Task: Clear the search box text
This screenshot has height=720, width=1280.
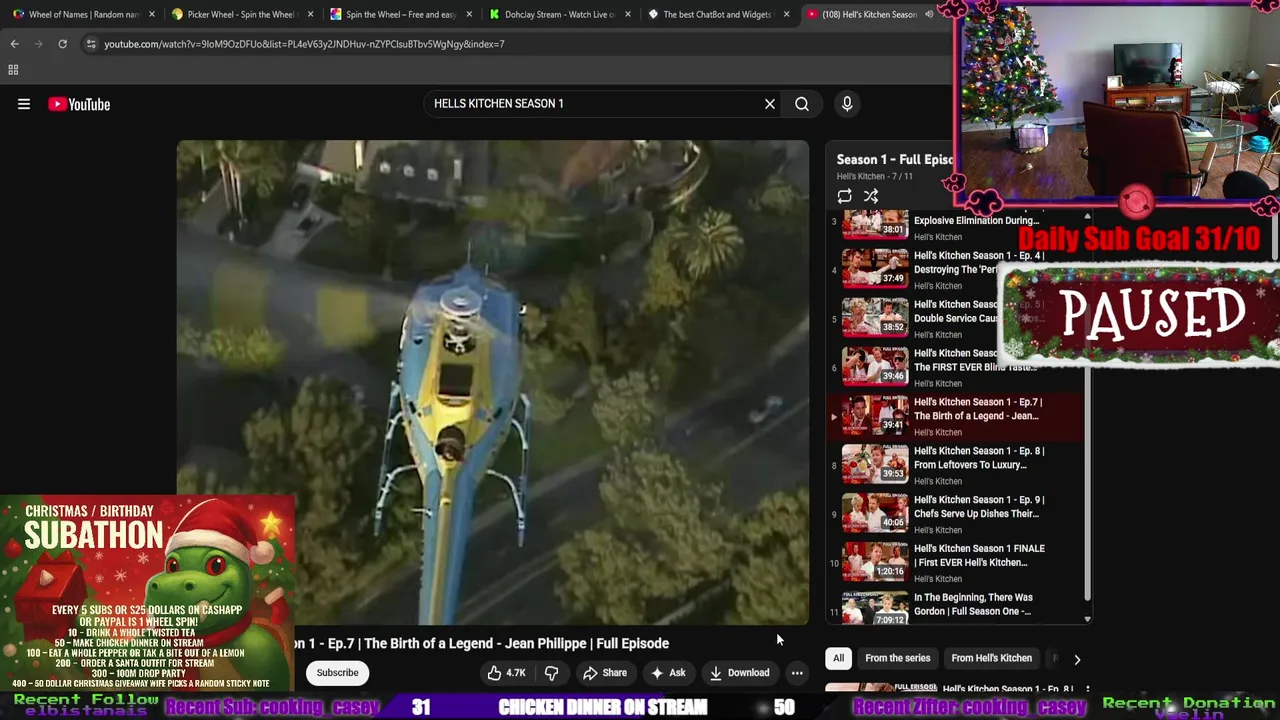Action: tap(770, 104)
